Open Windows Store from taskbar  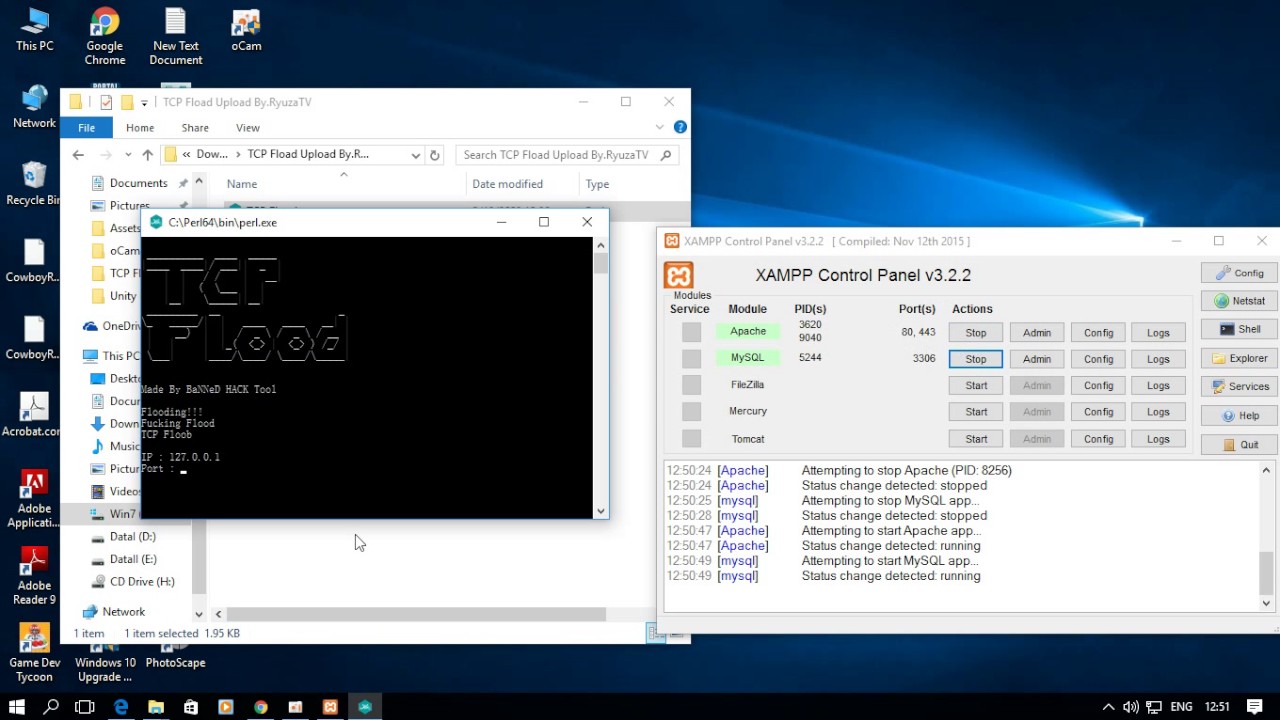[x=191, y=707]
